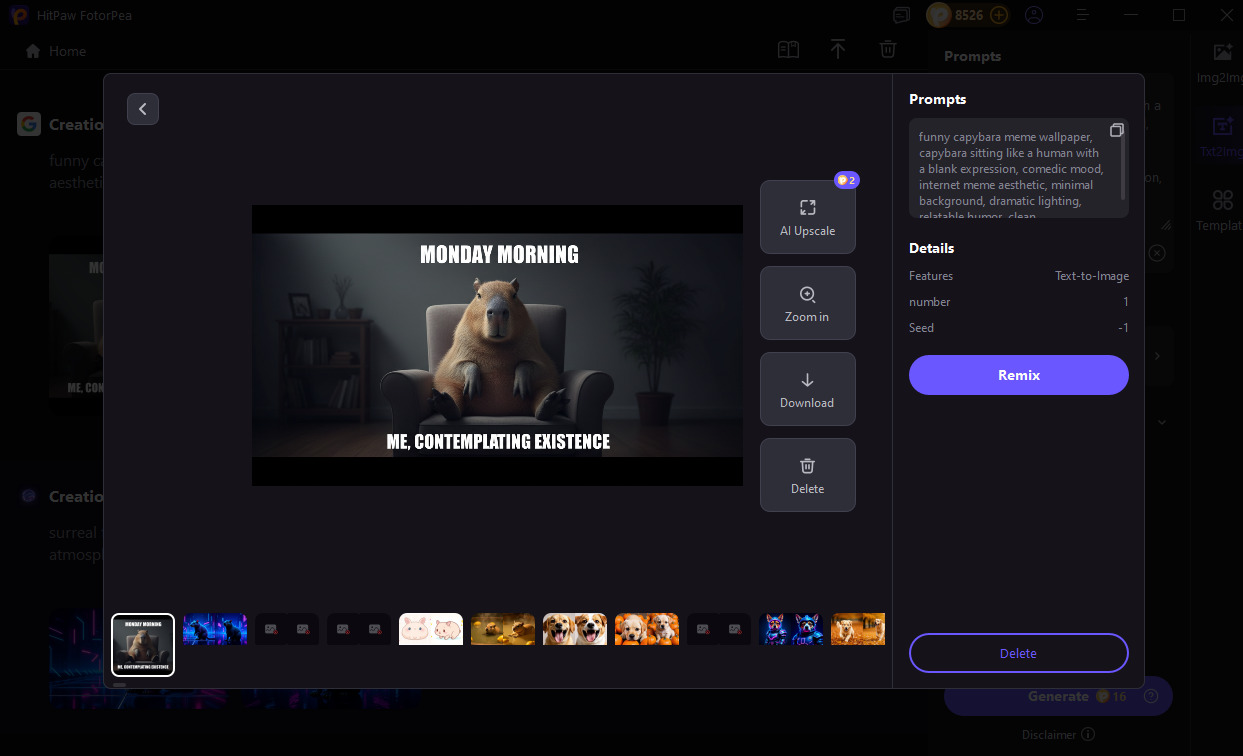Click Delete below the Download button

(x=807, y=475)
